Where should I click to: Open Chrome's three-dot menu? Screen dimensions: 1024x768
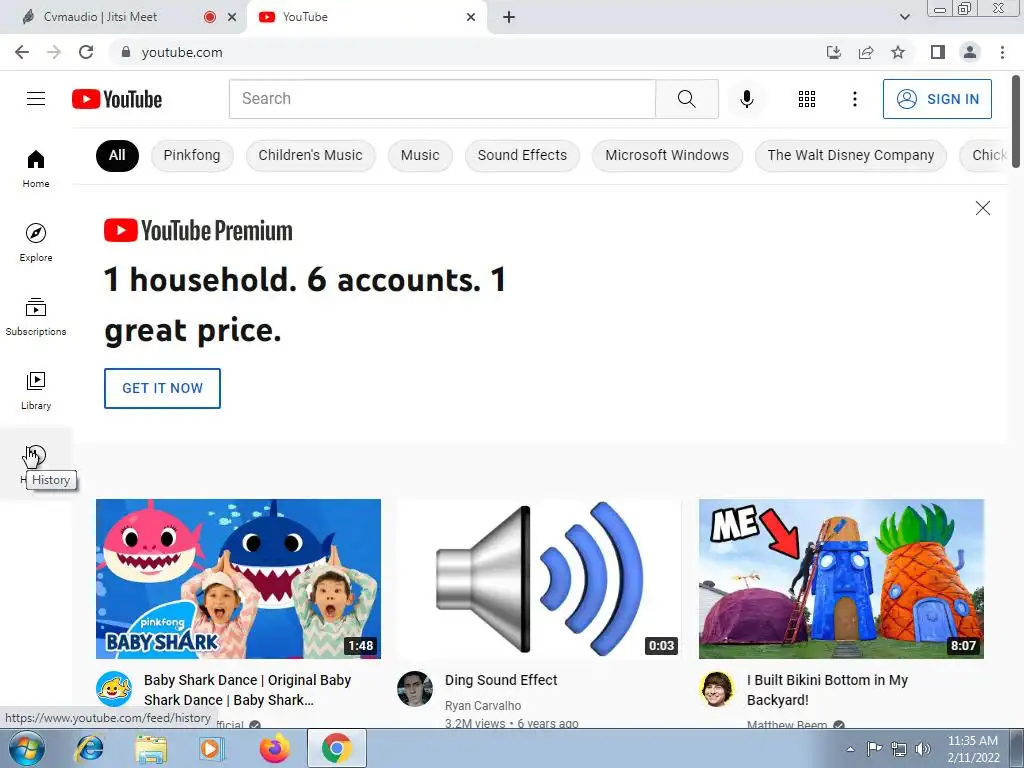(x=1002, y=52)
